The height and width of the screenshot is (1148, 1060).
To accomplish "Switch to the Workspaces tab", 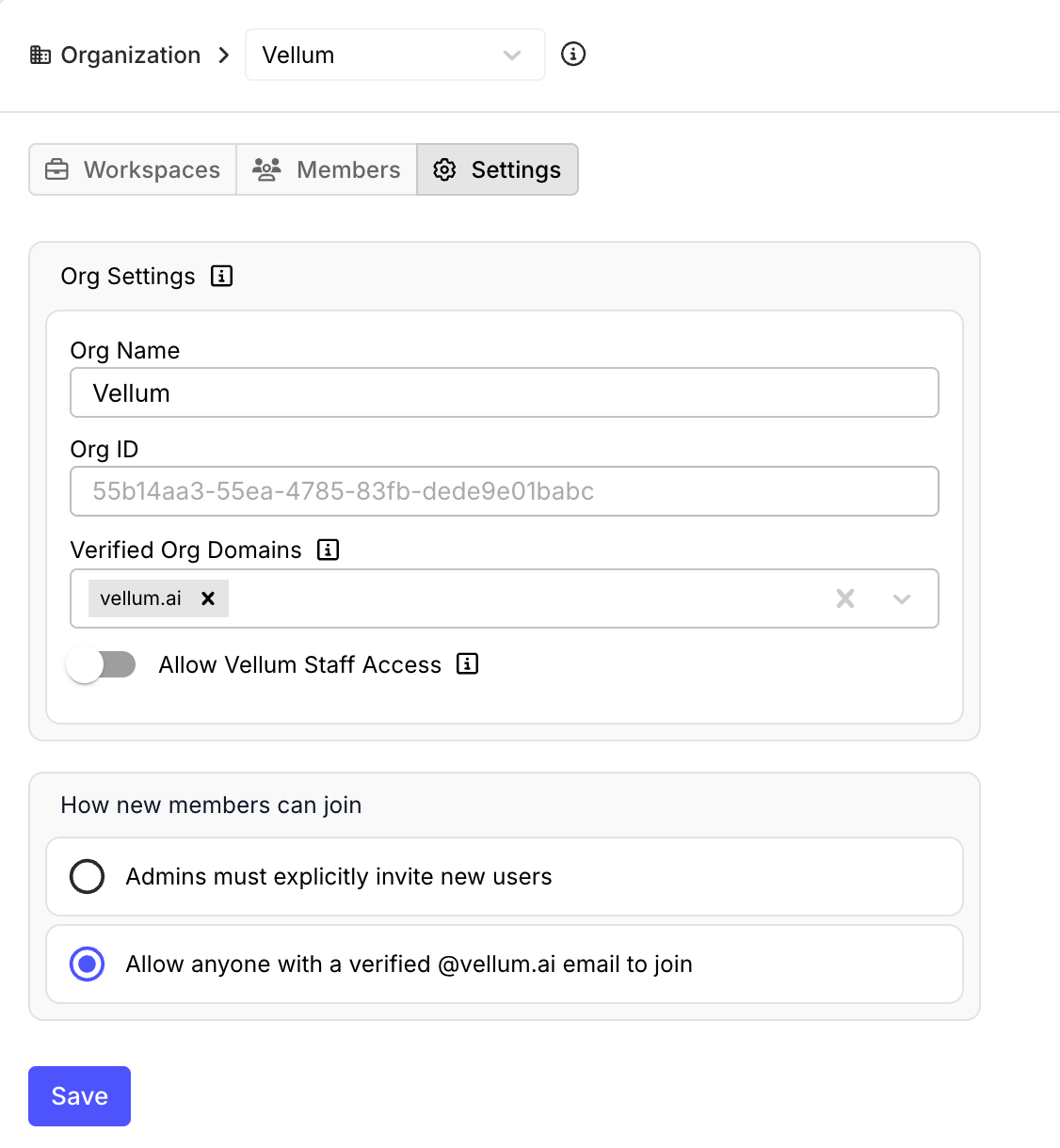I will (133, 169).
